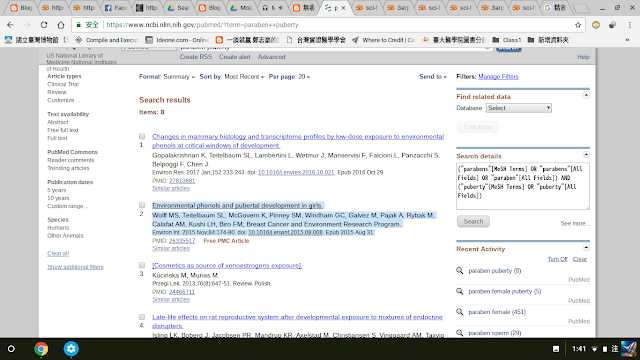Viewport: 640px width, 360px height.
Task: Filter by Review article type
Action: [57, 92]
